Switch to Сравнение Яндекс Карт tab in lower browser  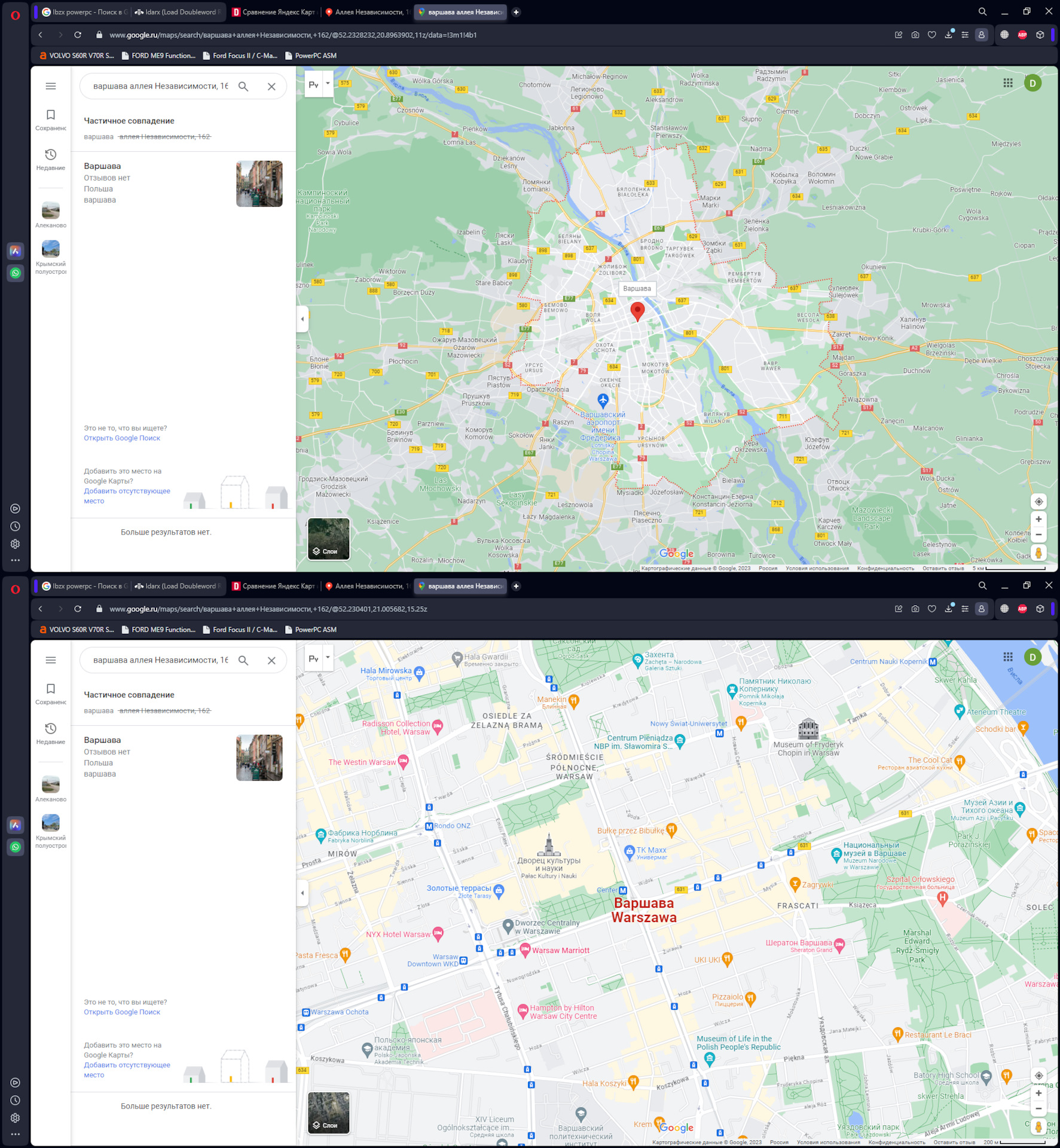click(273, 586)
